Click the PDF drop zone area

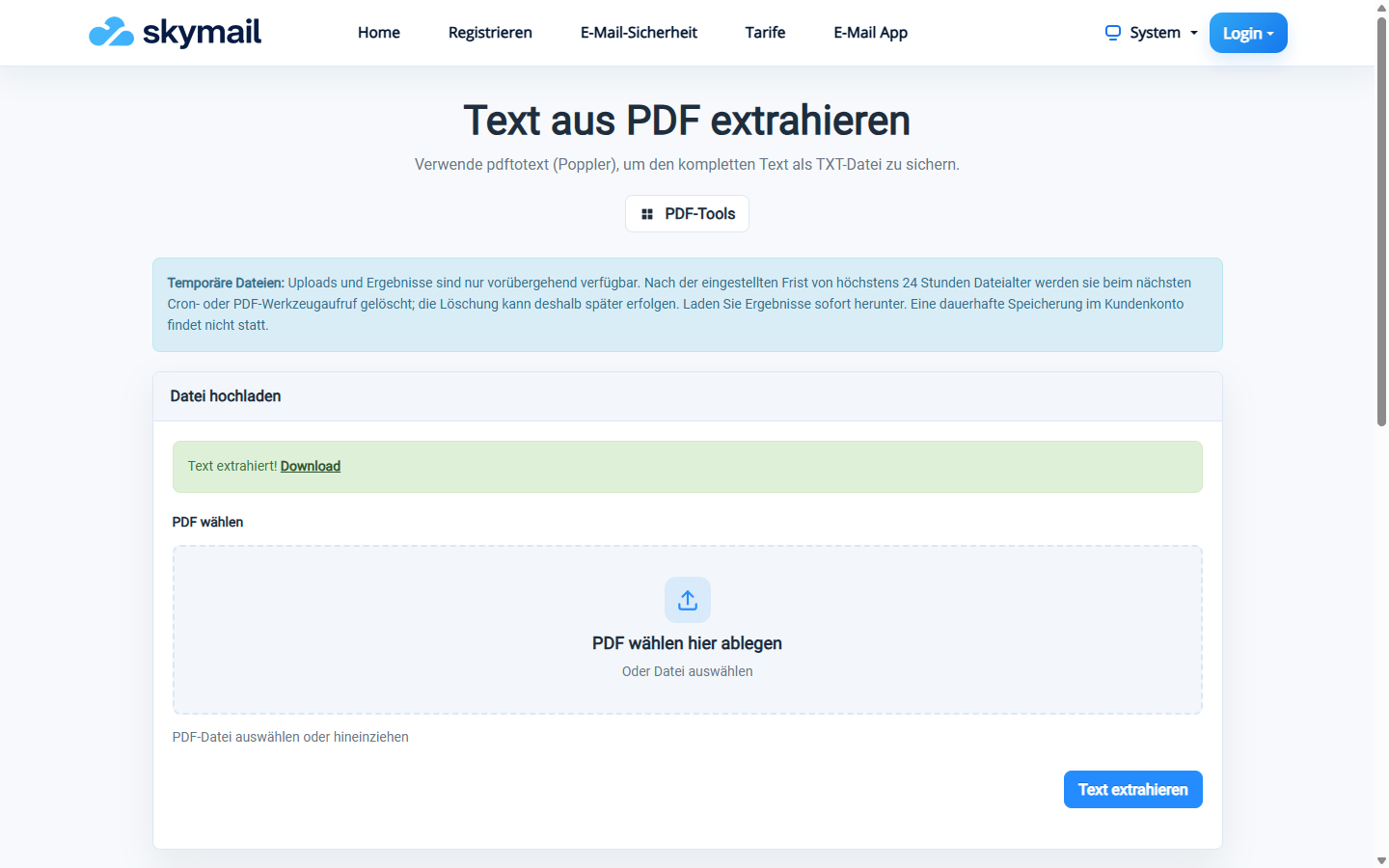(688, 630)
